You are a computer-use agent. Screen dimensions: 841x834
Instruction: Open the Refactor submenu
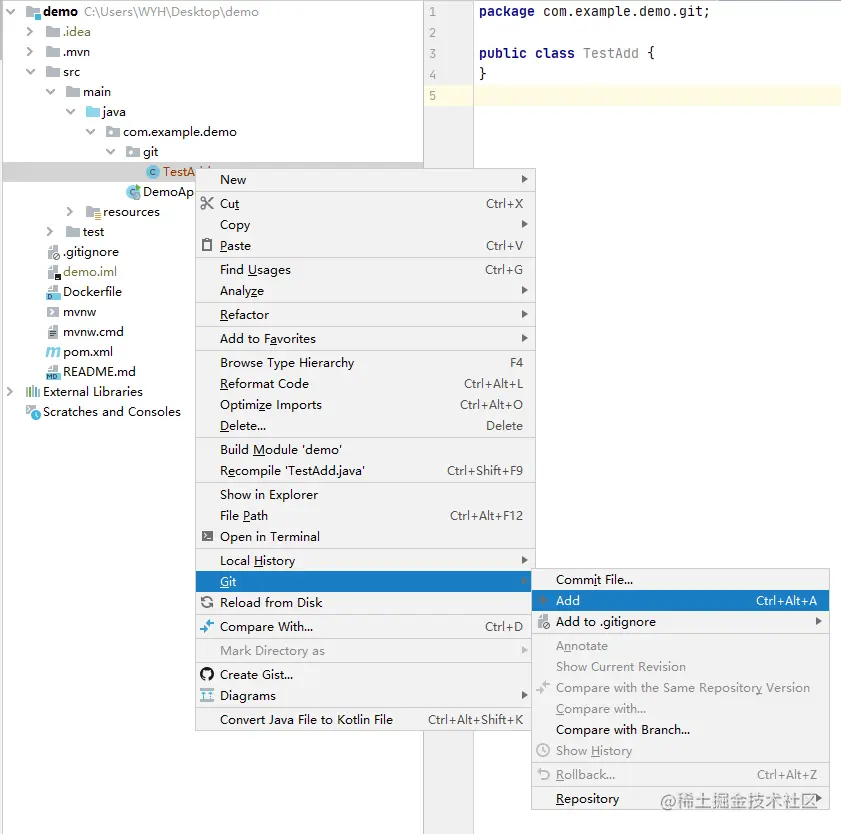(365, 314)
